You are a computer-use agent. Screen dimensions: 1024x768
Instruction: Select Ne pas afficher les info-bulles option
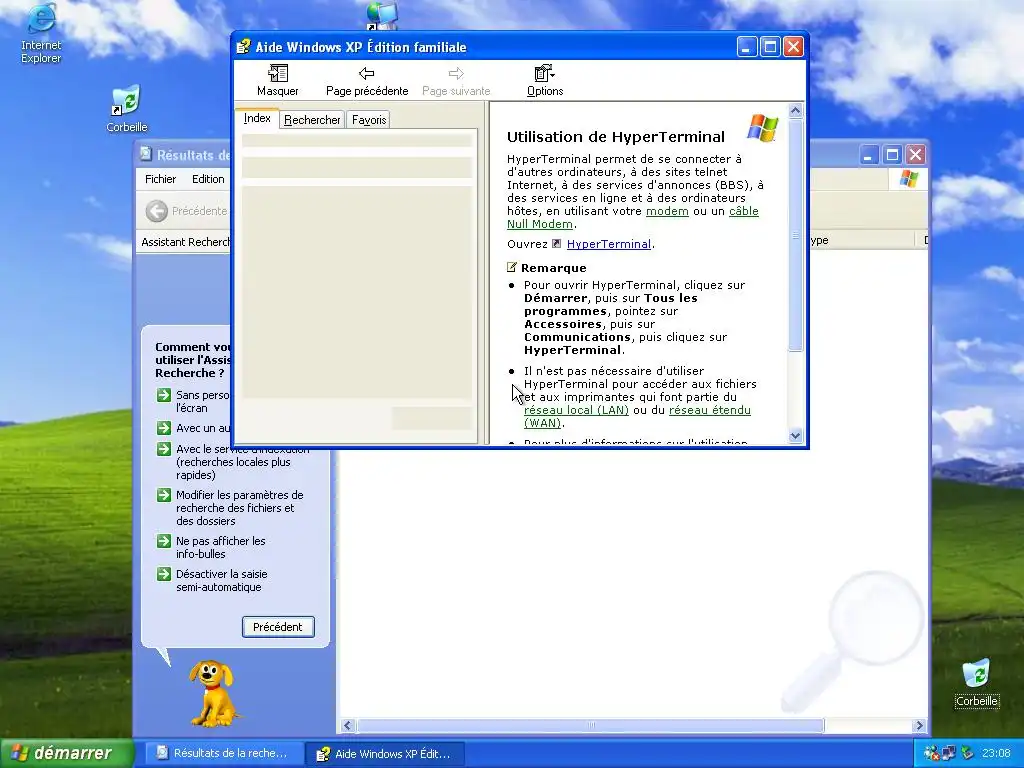point(221,547)
